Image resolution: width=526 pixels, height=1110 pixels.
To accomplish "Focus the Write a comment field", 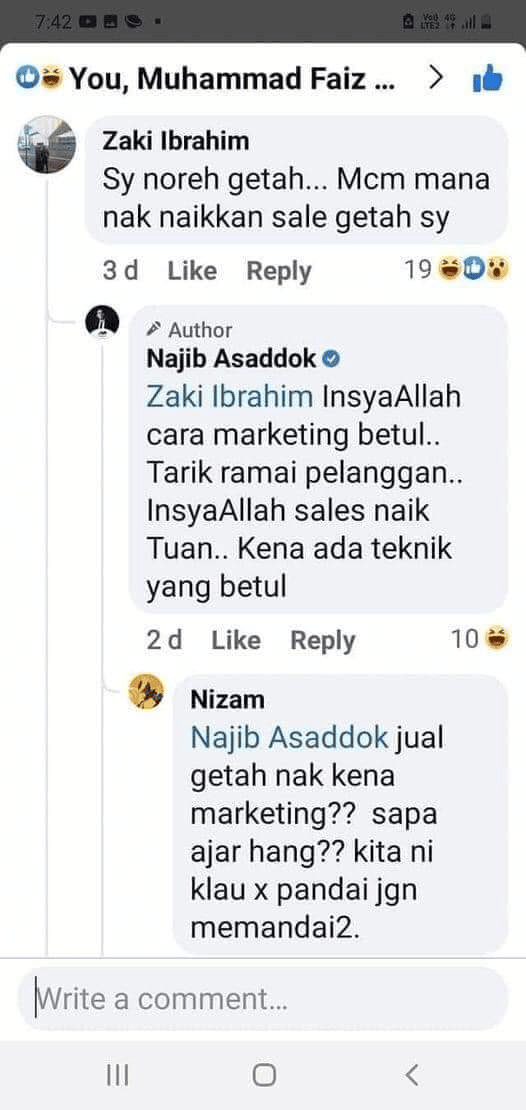I will pyautogui.click(x=263, y=999).
